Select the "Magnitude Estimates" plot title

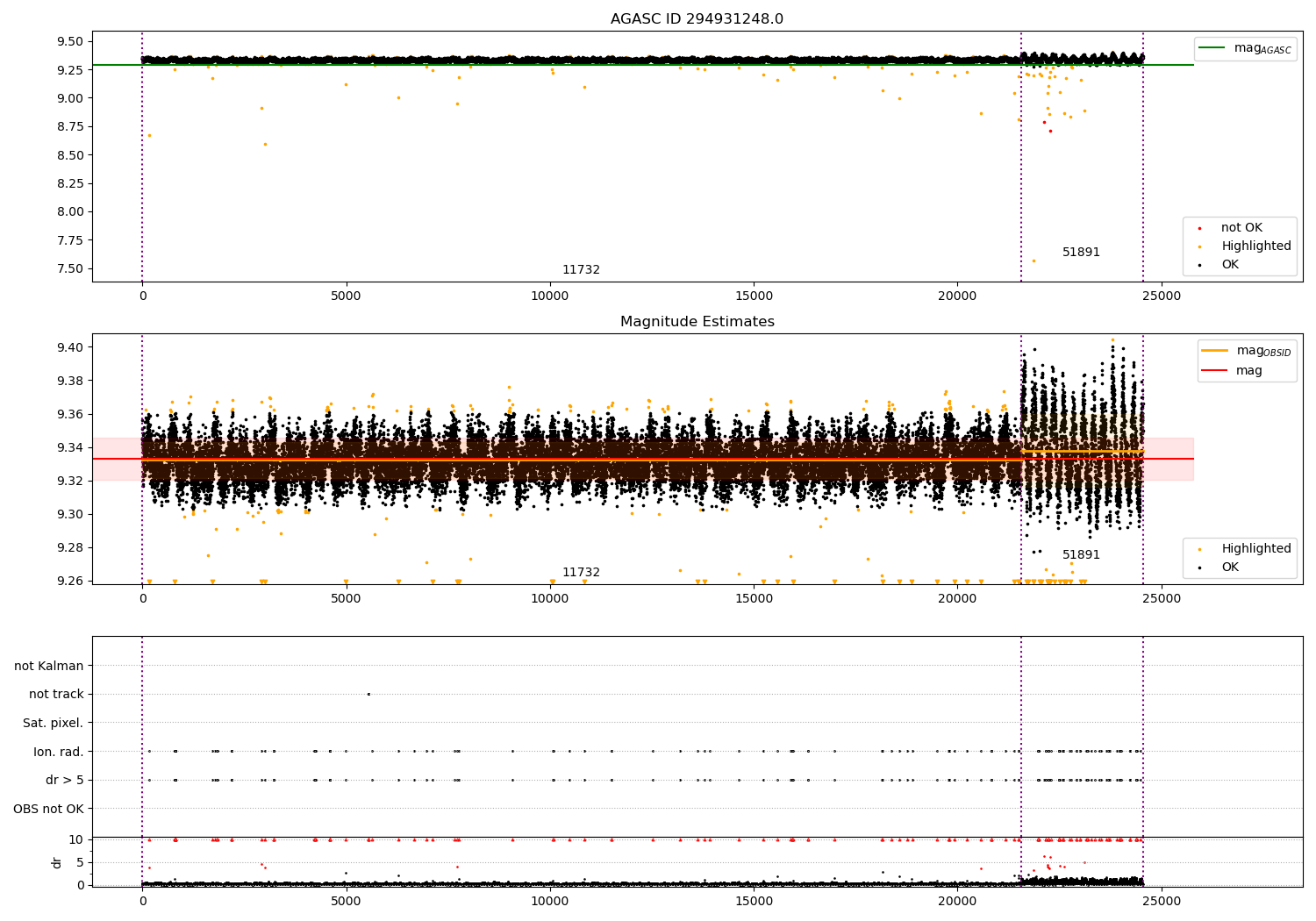pyautogui.click(x=697, y=322)
